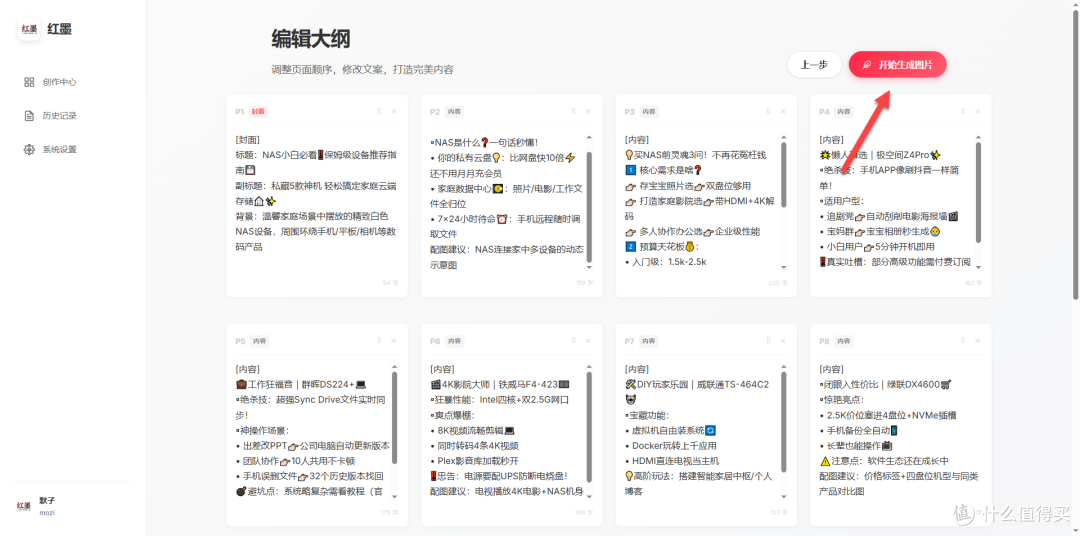Click the 内容 tag on card P2
The image size is (1080, 536).
(x=453, y=111)
